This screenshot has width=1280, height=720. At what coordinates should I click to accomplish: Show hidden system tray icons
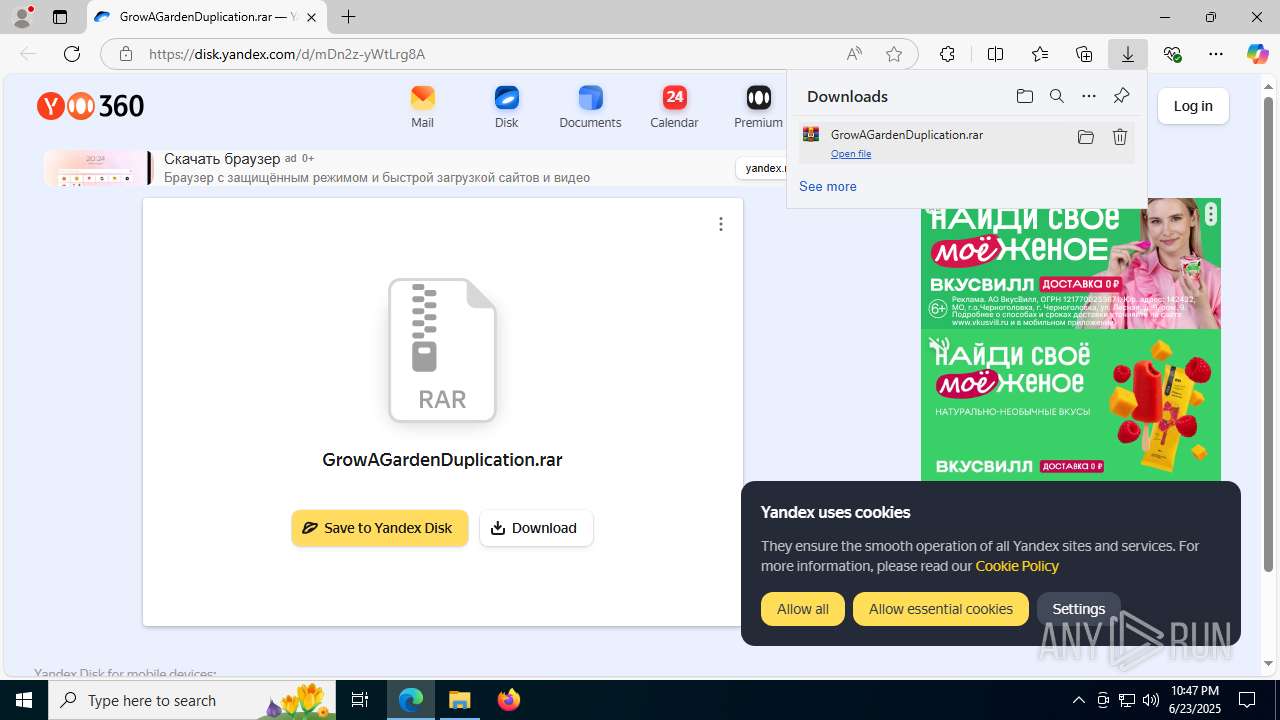tap(1078, 700)
